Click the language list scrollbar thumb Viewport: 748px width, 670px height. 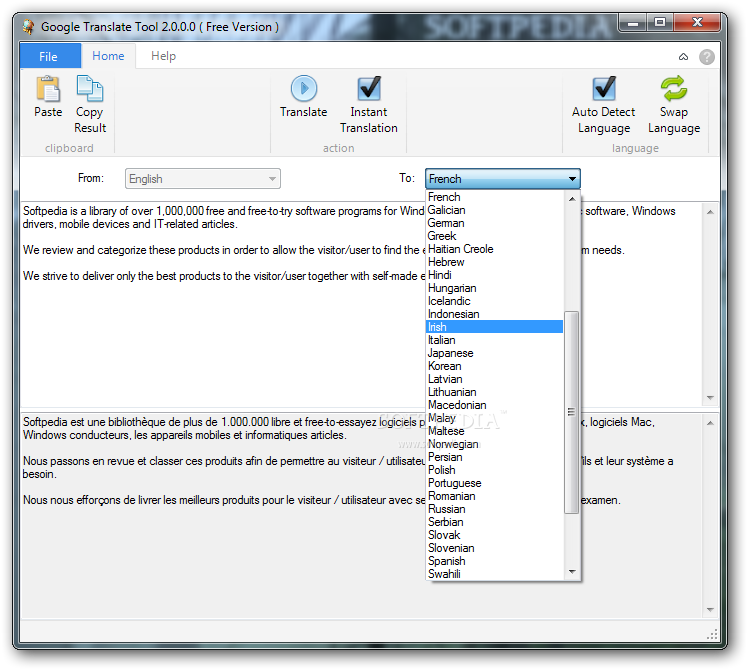(571, 412)
